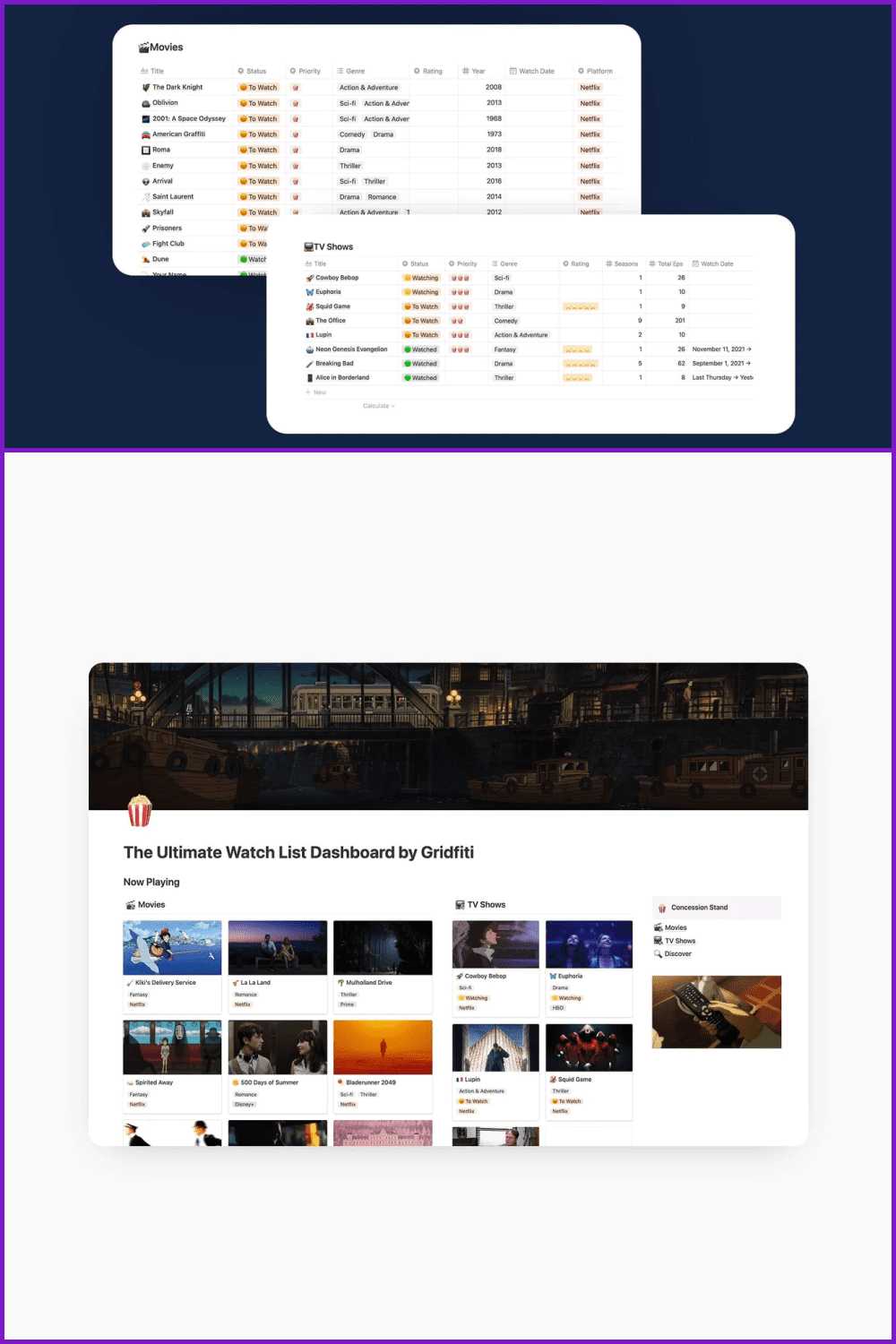This screenshot has height=1344, width=896.
Task: Click the Lupin French flag icon in TV Shows table
Action: click(x=310, y=335)
